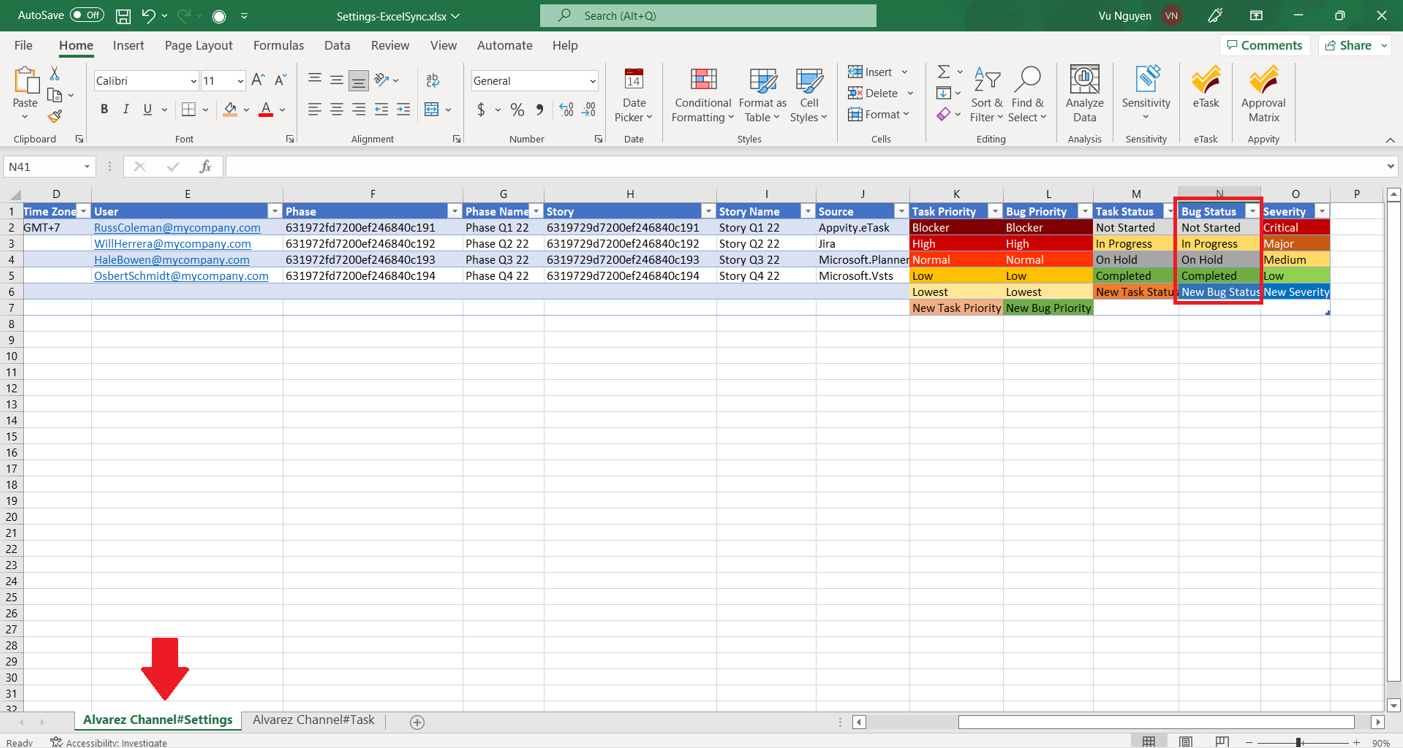
Task: Click the Save icon in the title bar
Action: coord(123,16)
